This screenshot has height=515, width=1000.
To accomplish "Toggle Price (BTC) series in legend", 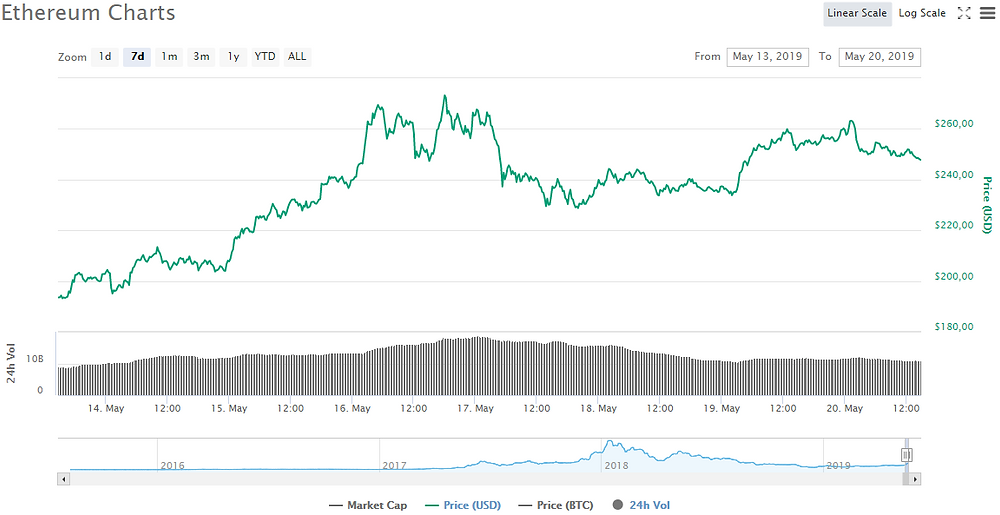I will (x=555, y=505).
